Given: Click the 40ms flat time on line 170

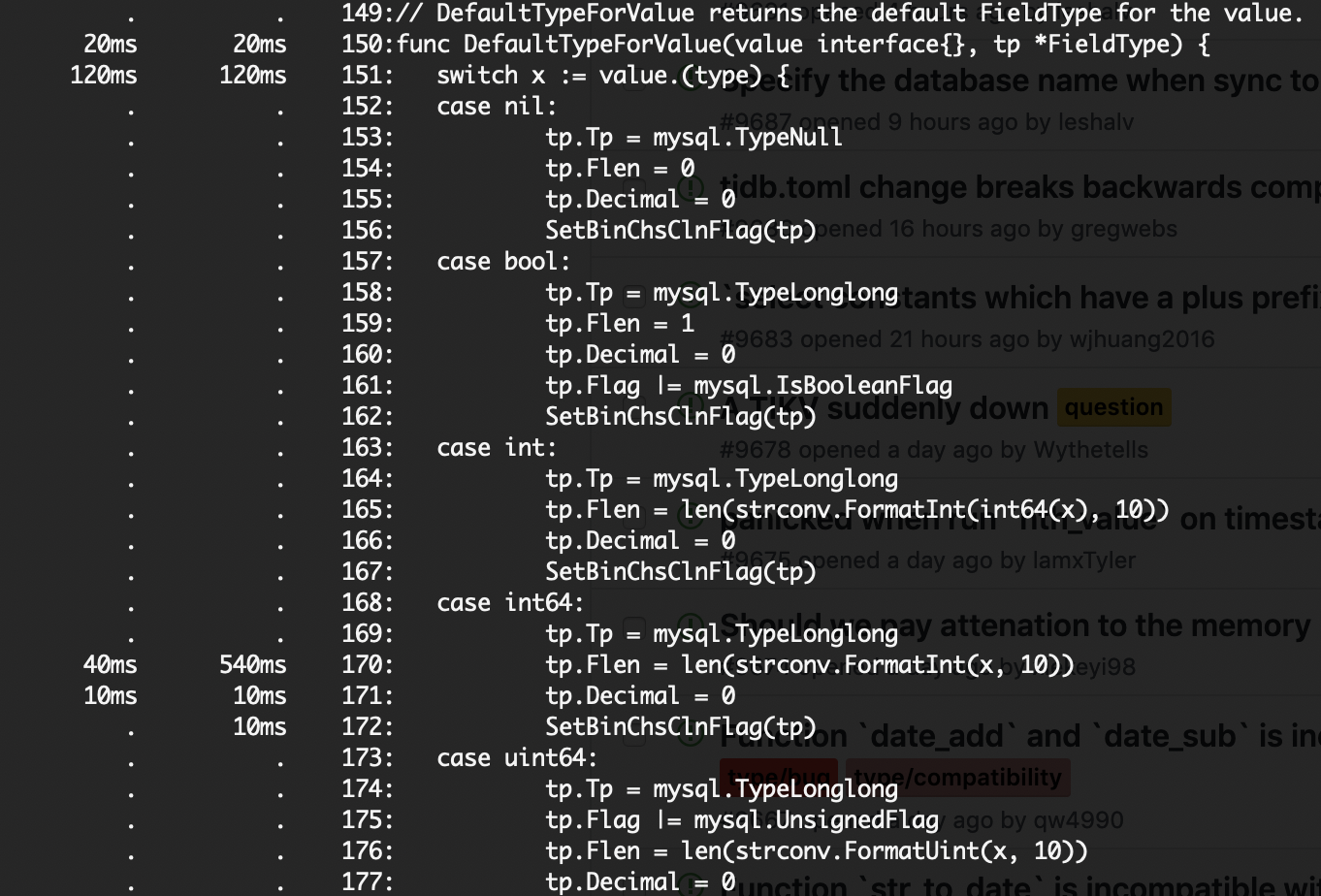Looking at the screenshot, I should click(110, 665).
